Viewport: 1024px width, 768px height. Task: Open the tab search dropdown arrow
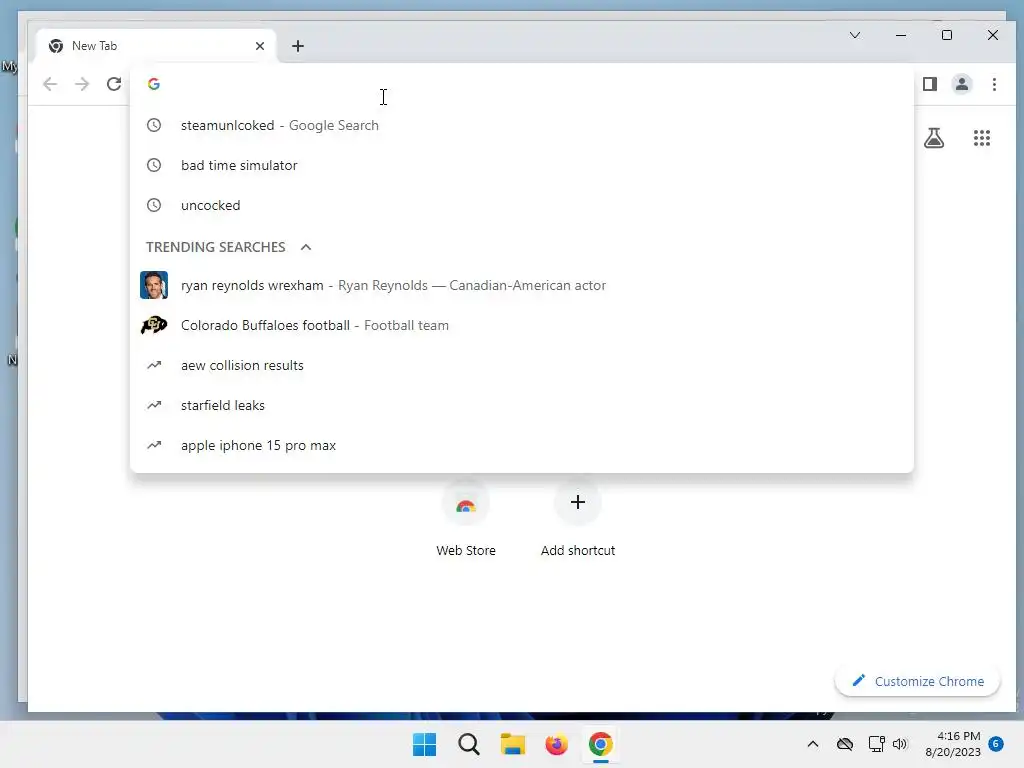(854, 35)
